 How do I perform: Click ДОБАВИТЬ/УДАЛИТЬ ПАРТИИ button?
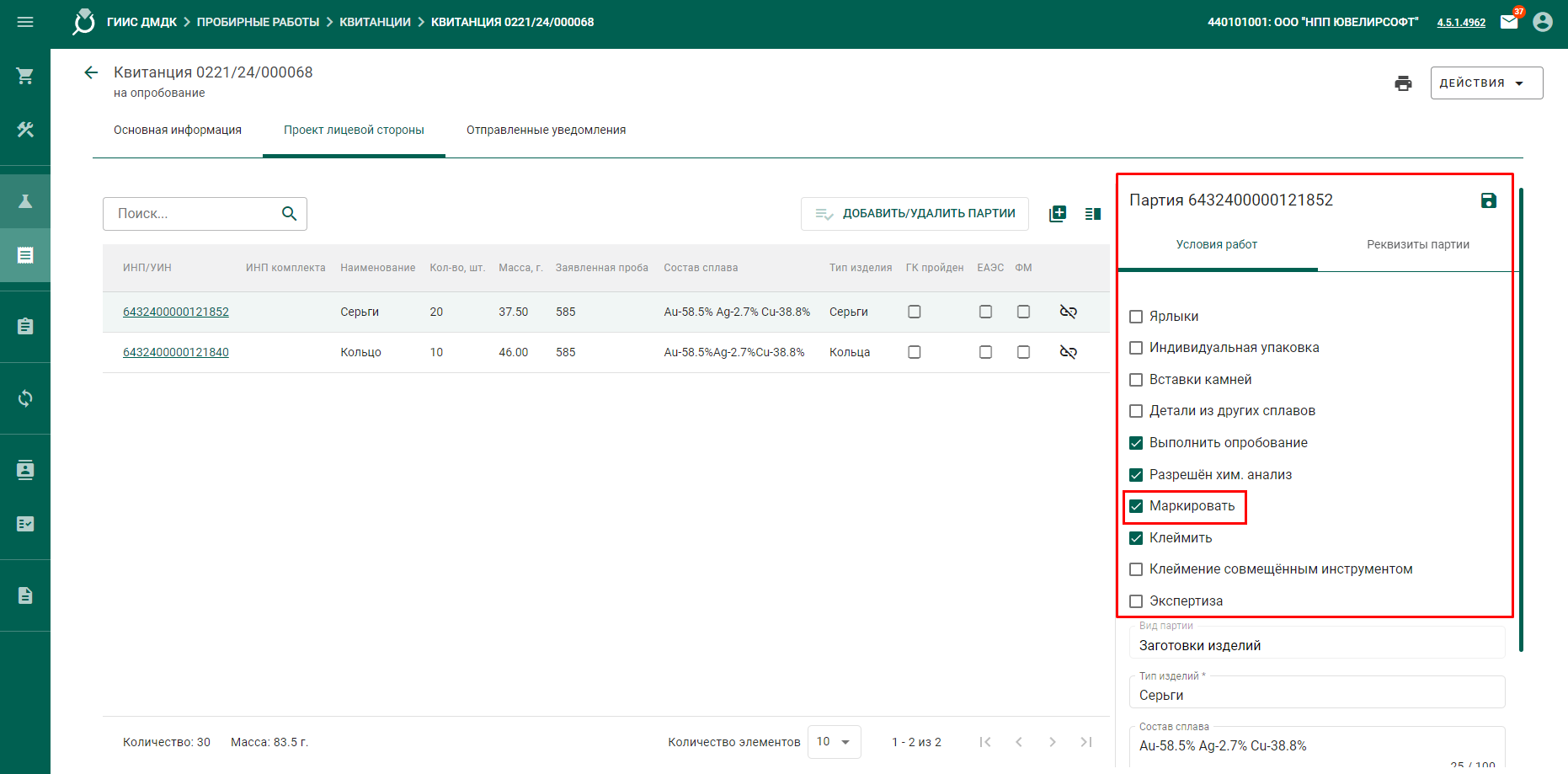[x=915, y=214]
